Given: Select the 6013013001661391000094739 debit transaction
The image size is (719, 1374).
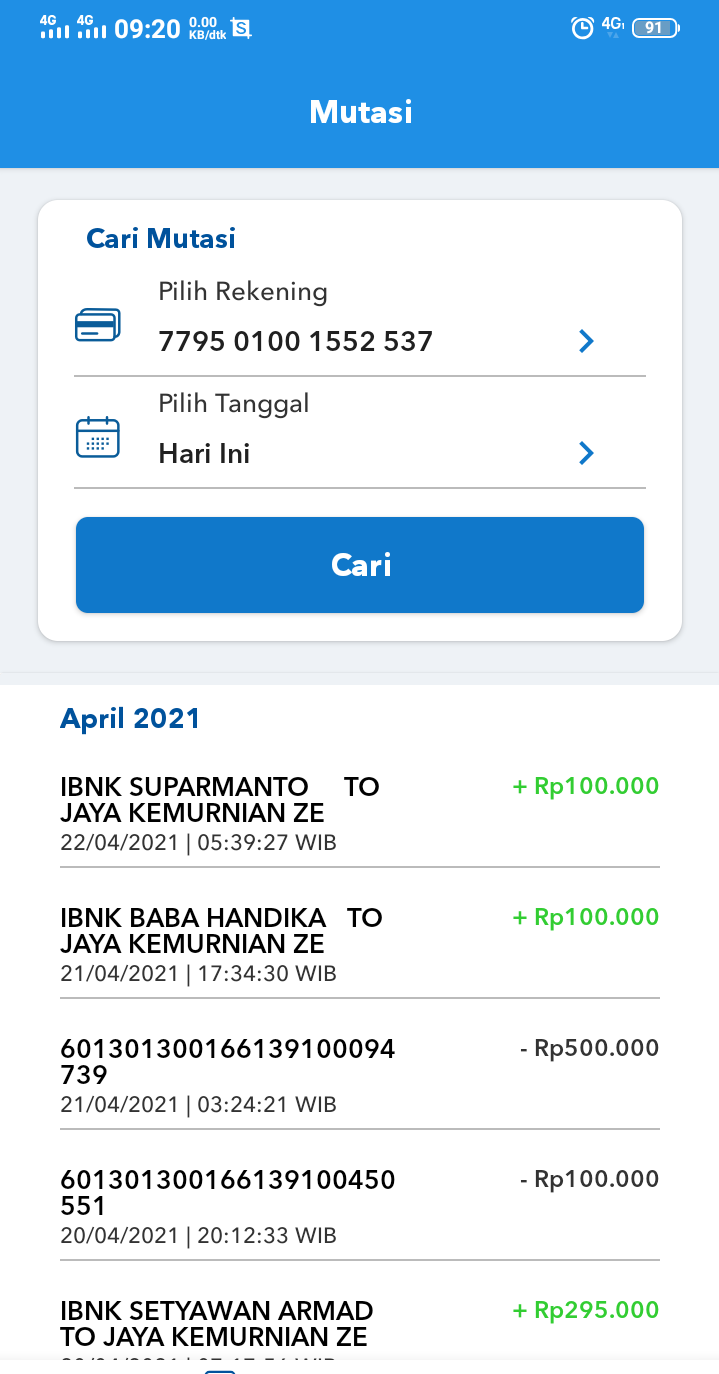Looking at the screenshot, I should click(228, 1074).
